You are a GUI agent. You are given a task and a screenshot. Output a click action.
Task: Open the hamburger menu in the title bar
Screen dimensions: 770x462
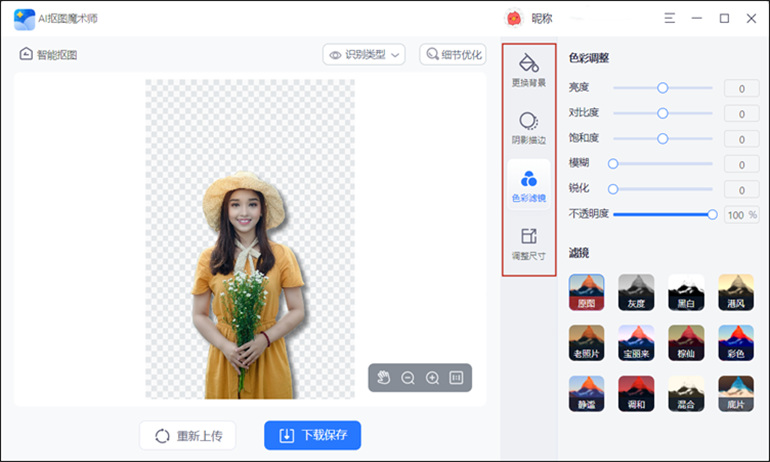click(669, 18)
